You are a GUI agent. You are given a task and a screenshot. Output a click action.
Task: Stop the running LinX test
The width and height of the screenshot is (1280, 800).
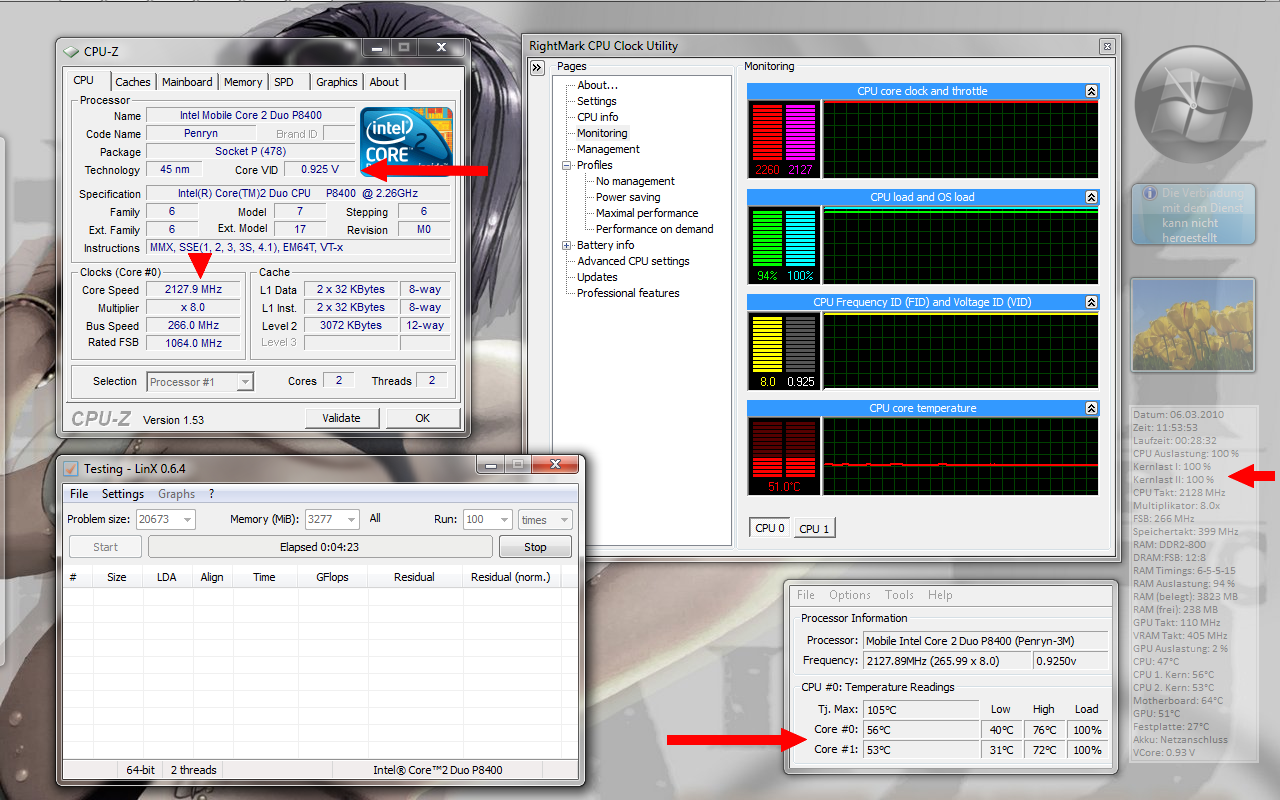click(535, 547)
